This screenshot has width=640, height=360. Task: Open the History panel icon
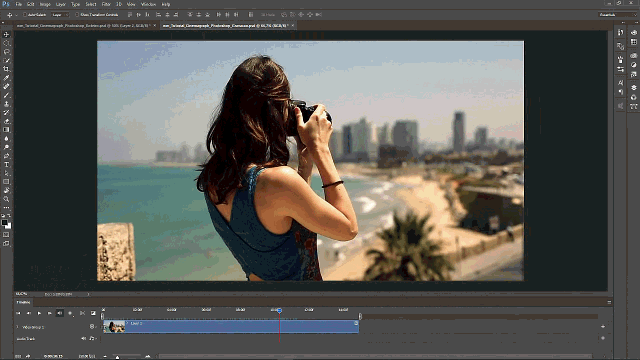620,33
